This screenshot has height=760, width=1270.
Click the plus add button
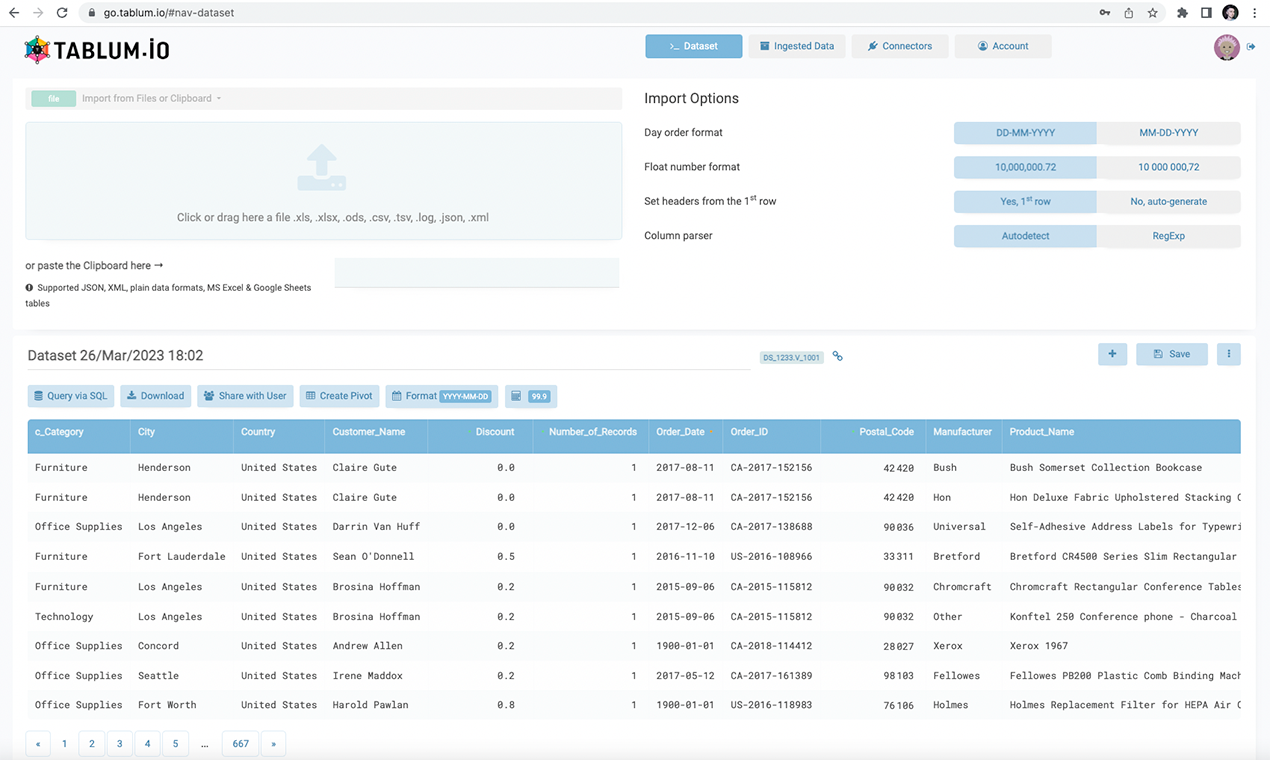[1112, 354]
